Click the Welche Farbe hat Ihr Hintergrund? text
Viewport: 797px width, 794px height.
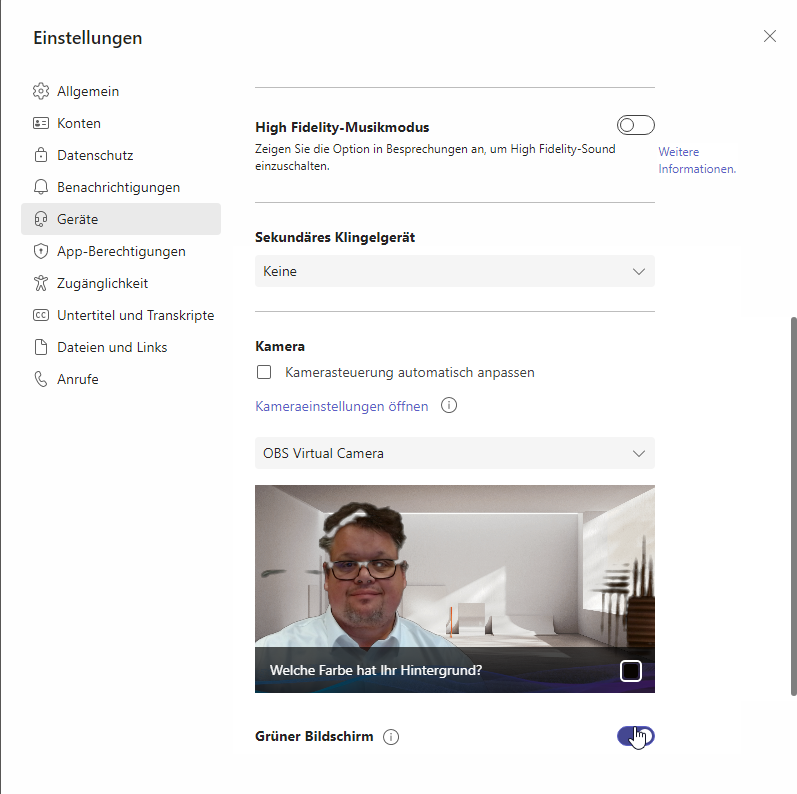click(x=376, y=670)
